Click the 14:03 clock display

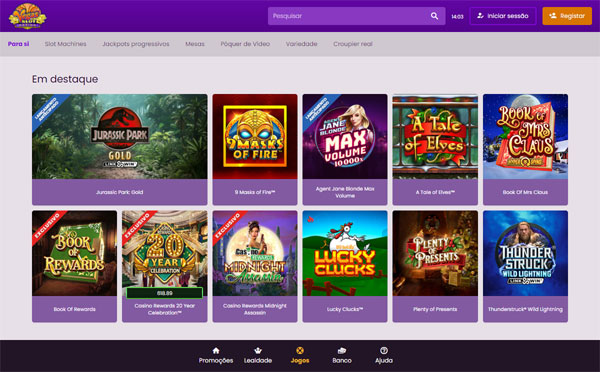click(x=457, y=16)
